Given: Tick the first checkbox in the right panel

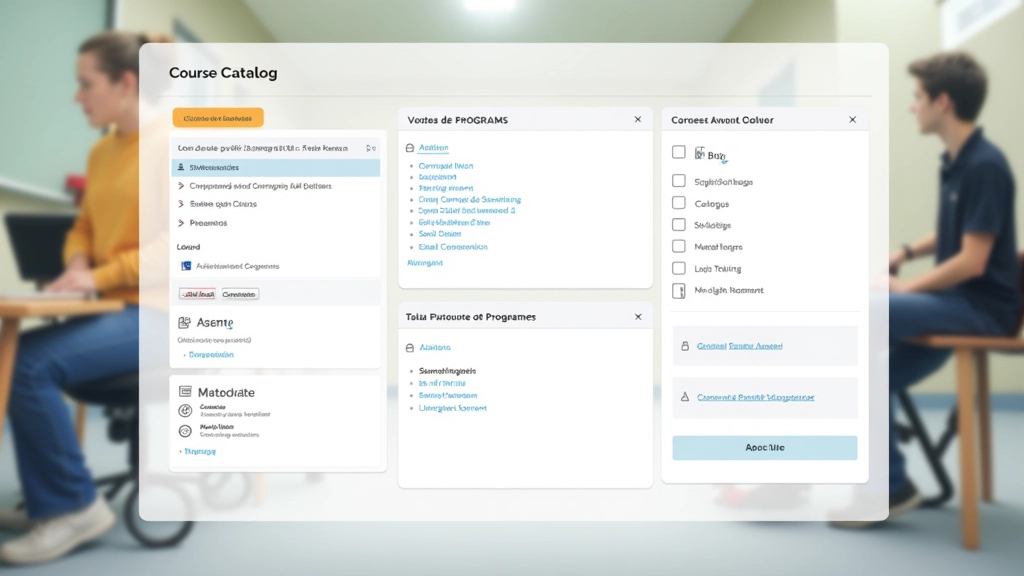Looking at the screenshot, I should [x=679, y=152].
